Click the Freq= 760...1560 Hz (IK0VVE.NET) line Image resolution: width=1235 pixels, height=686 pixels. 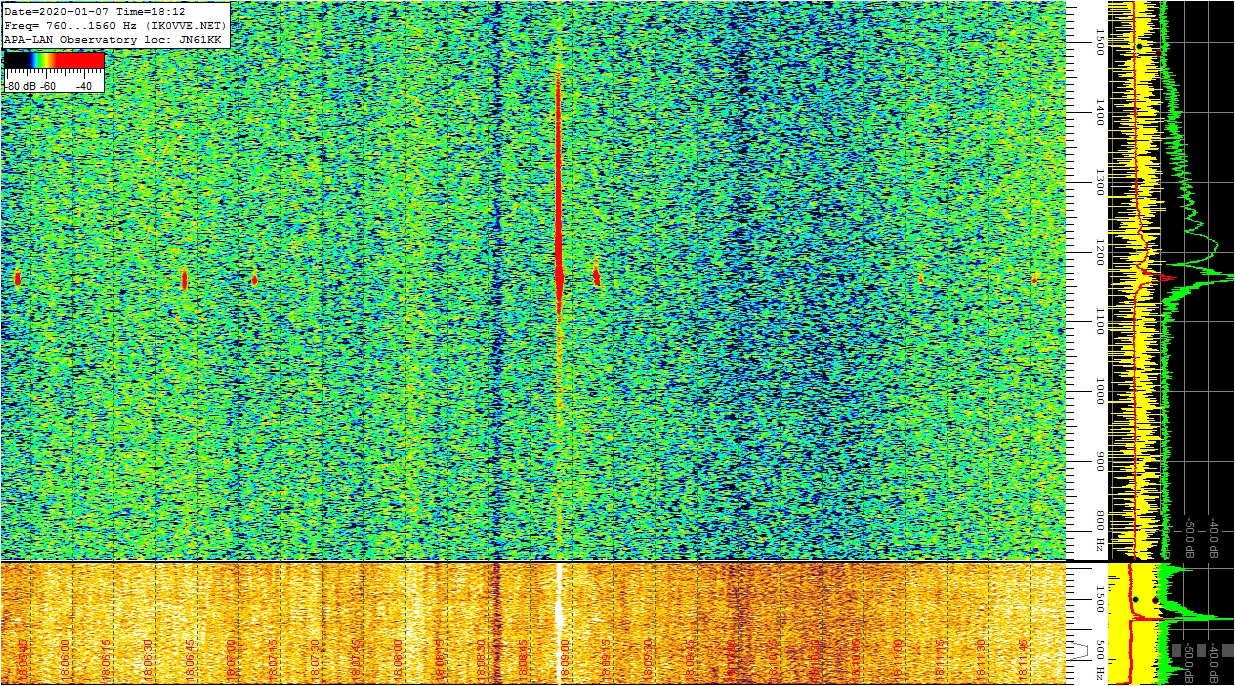pos(116,24)
